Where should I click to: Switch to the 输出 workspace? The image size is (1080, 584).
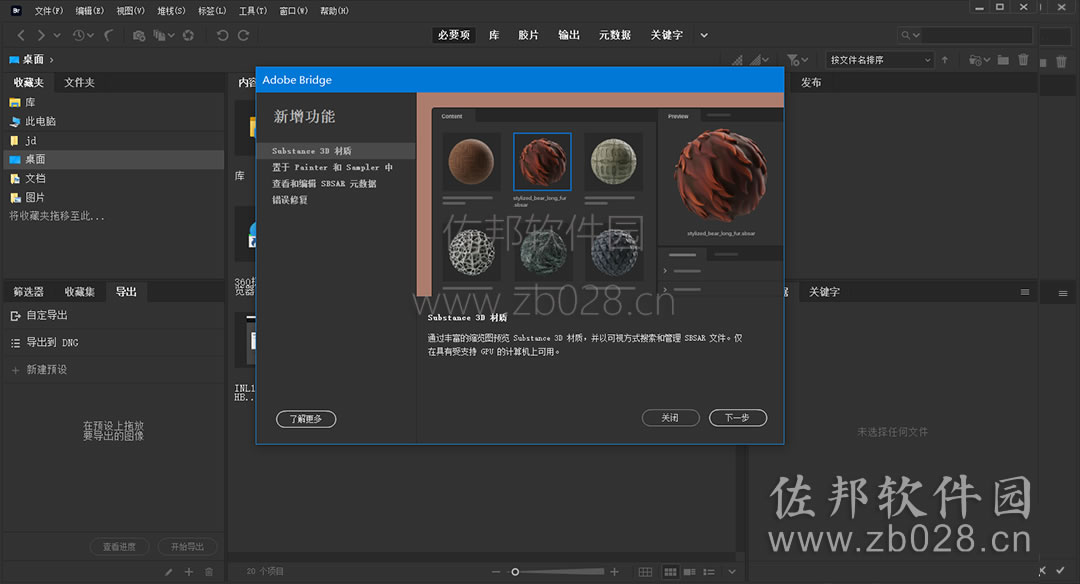pyautogui.click(x=569, y=35)
